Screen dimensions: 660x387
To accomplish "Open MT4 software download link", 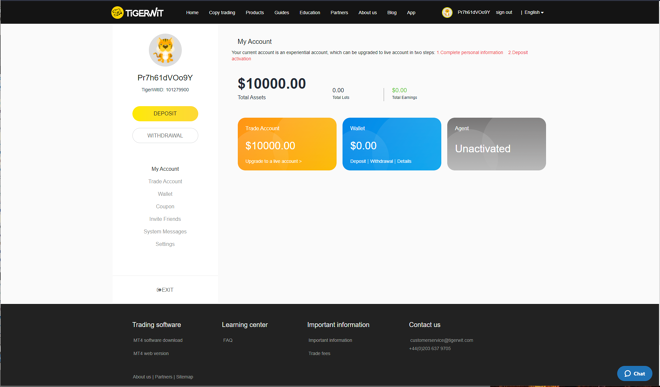I will (158, 340).
